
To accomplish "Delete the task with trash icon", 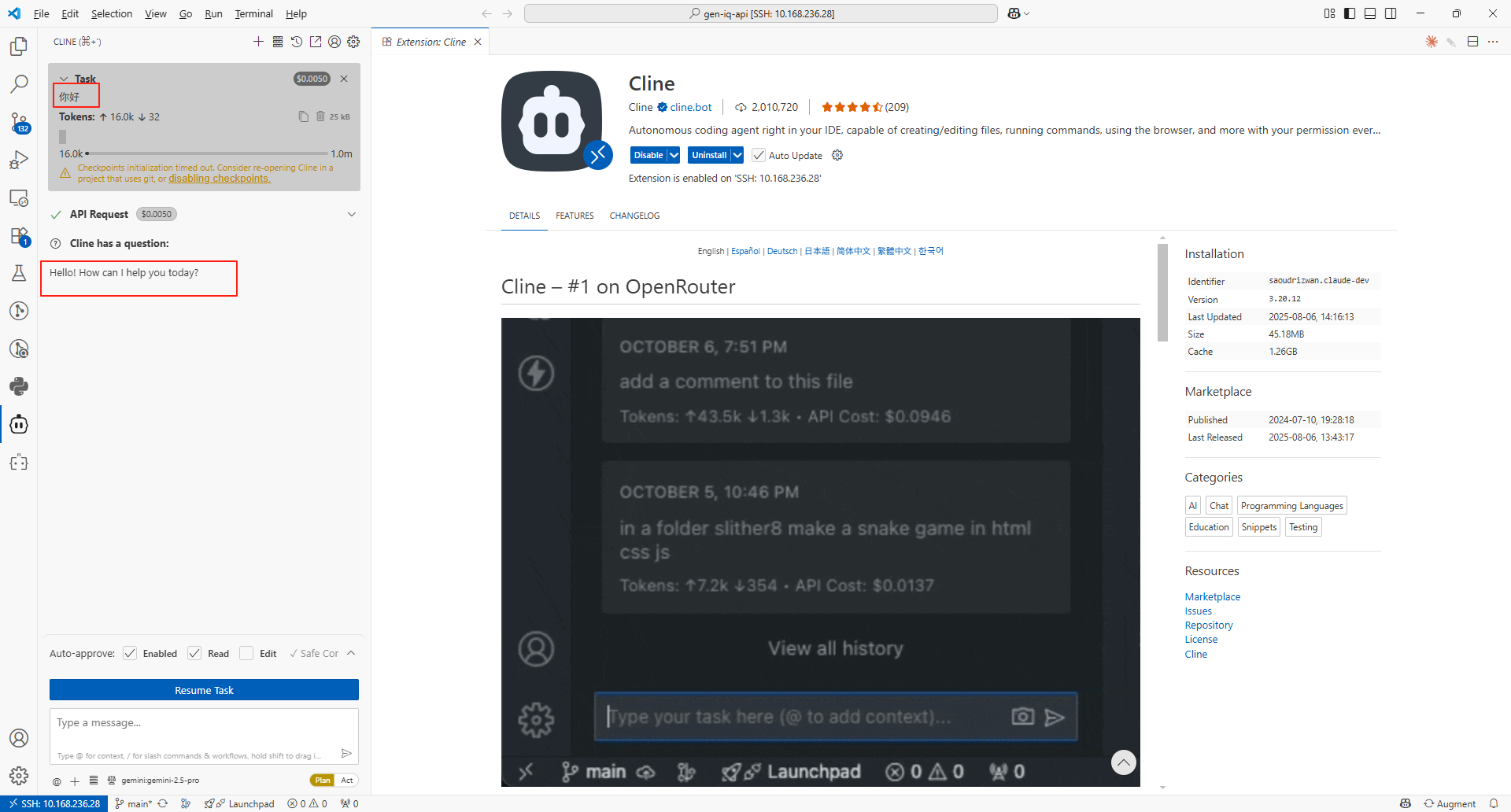I will (x=320, y=116).
